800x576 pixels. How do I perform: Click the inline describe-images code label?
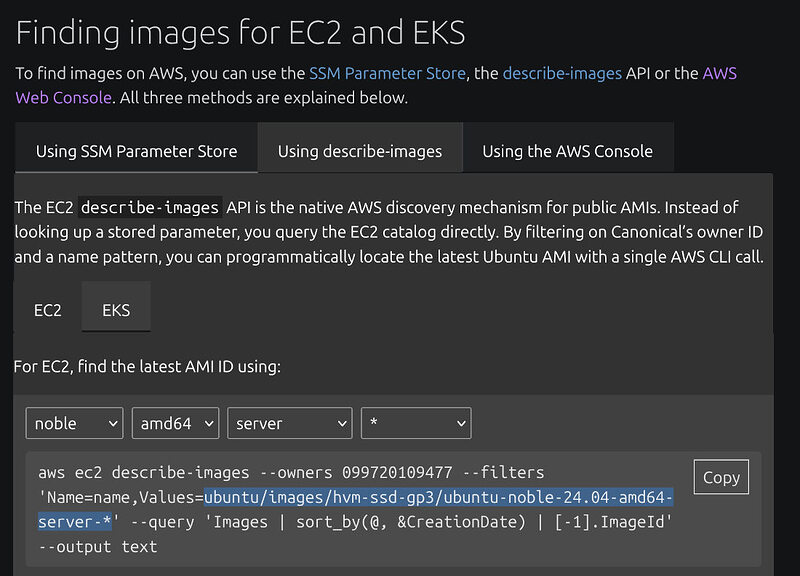(x=149, y=207)
